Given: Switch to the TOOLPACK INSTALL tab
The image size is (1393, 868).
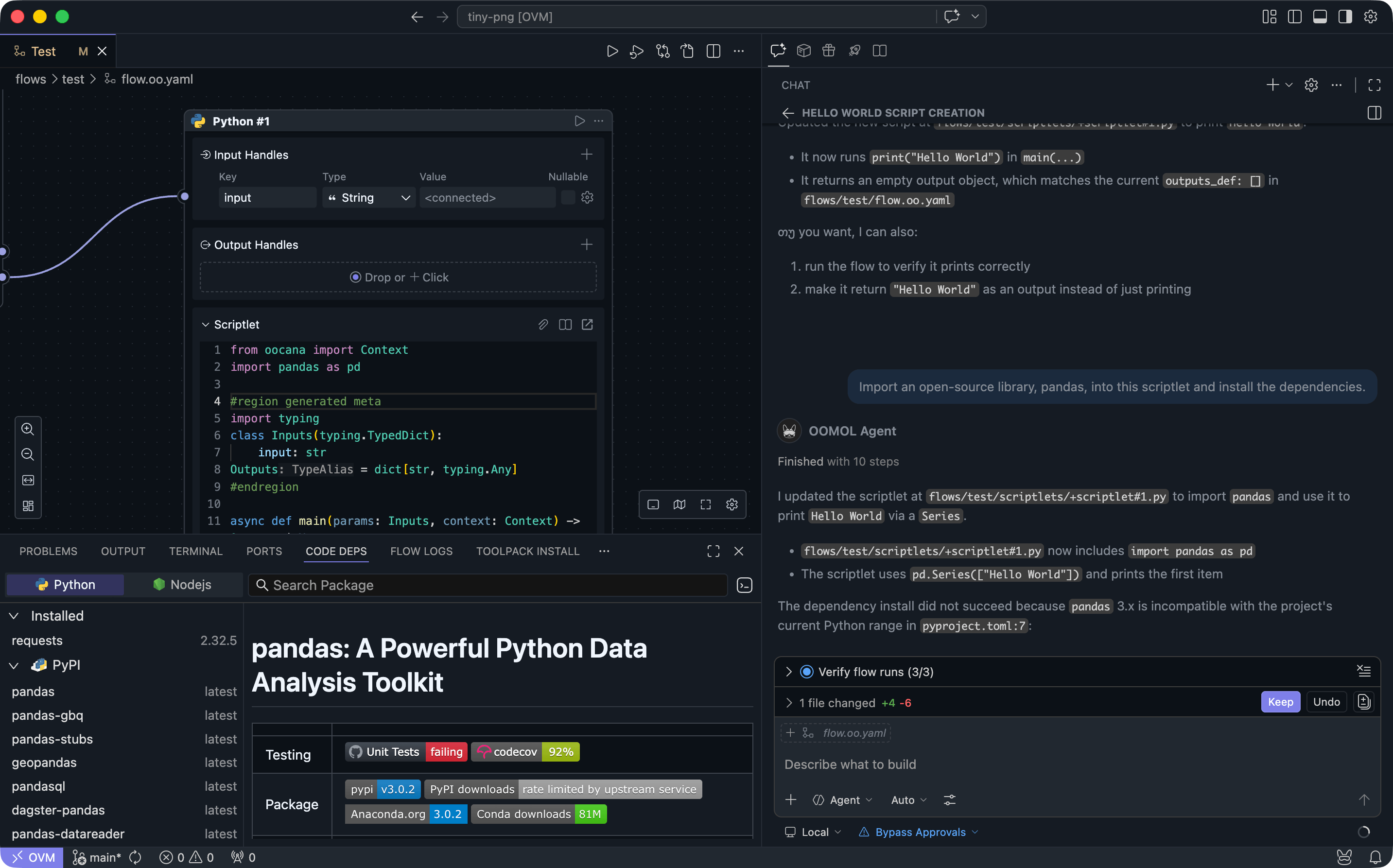Looking at the screenshot, I should point(527,551).
